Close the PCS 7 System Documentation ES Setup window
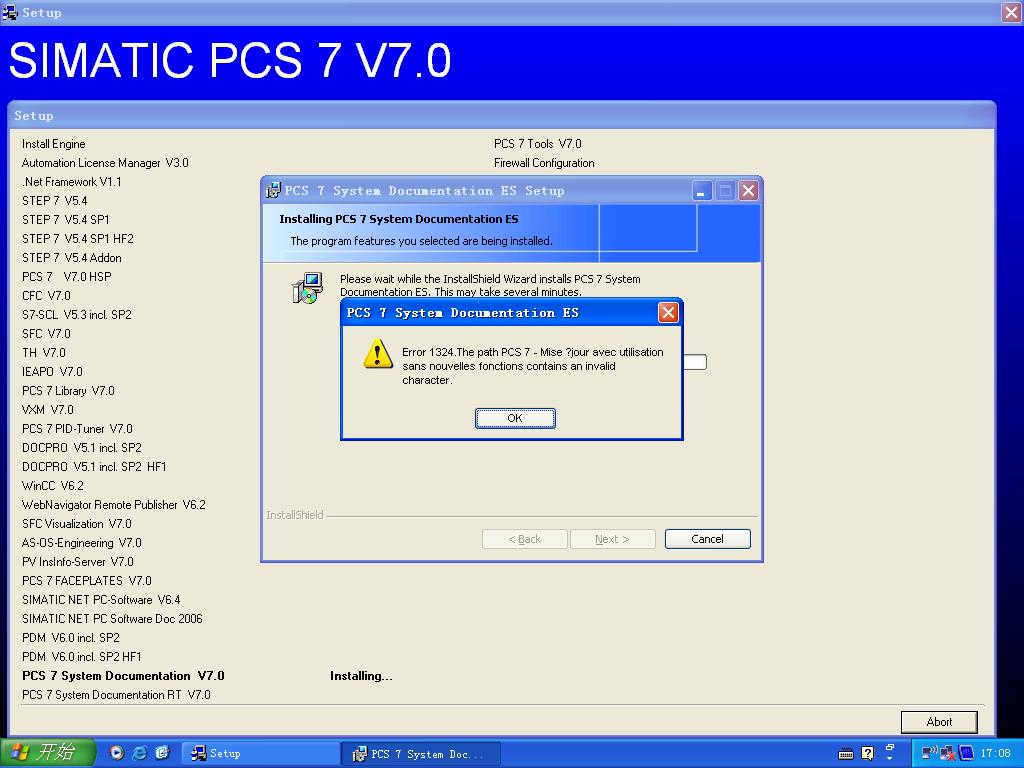This screenshot has width=1024, height=768. pyautogui.click(x=748, y=191)
